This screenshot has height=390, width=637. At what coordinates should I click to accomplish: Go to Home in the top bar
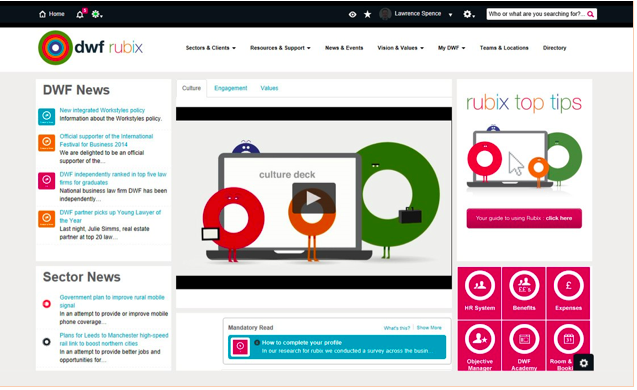[52, 14]
